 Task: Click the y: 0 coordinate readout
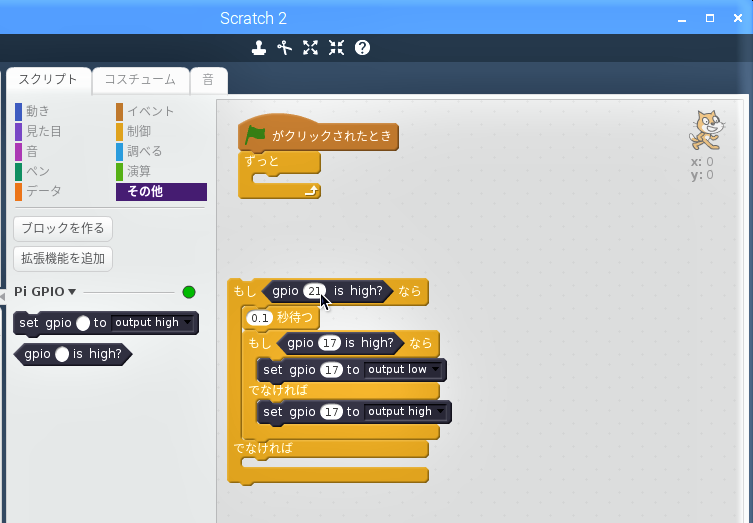coord(702,175)
